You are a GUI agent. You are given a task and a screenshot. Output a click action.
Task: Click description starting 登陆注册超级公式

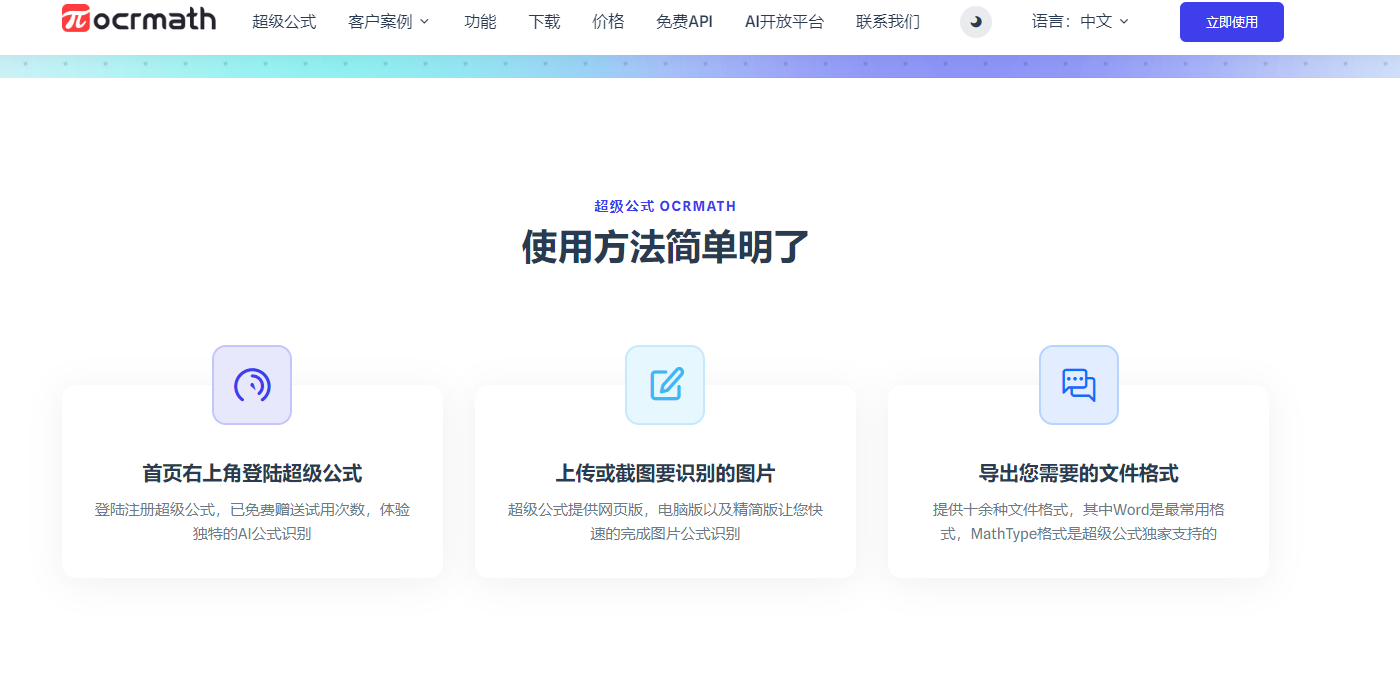coord(252,521)
